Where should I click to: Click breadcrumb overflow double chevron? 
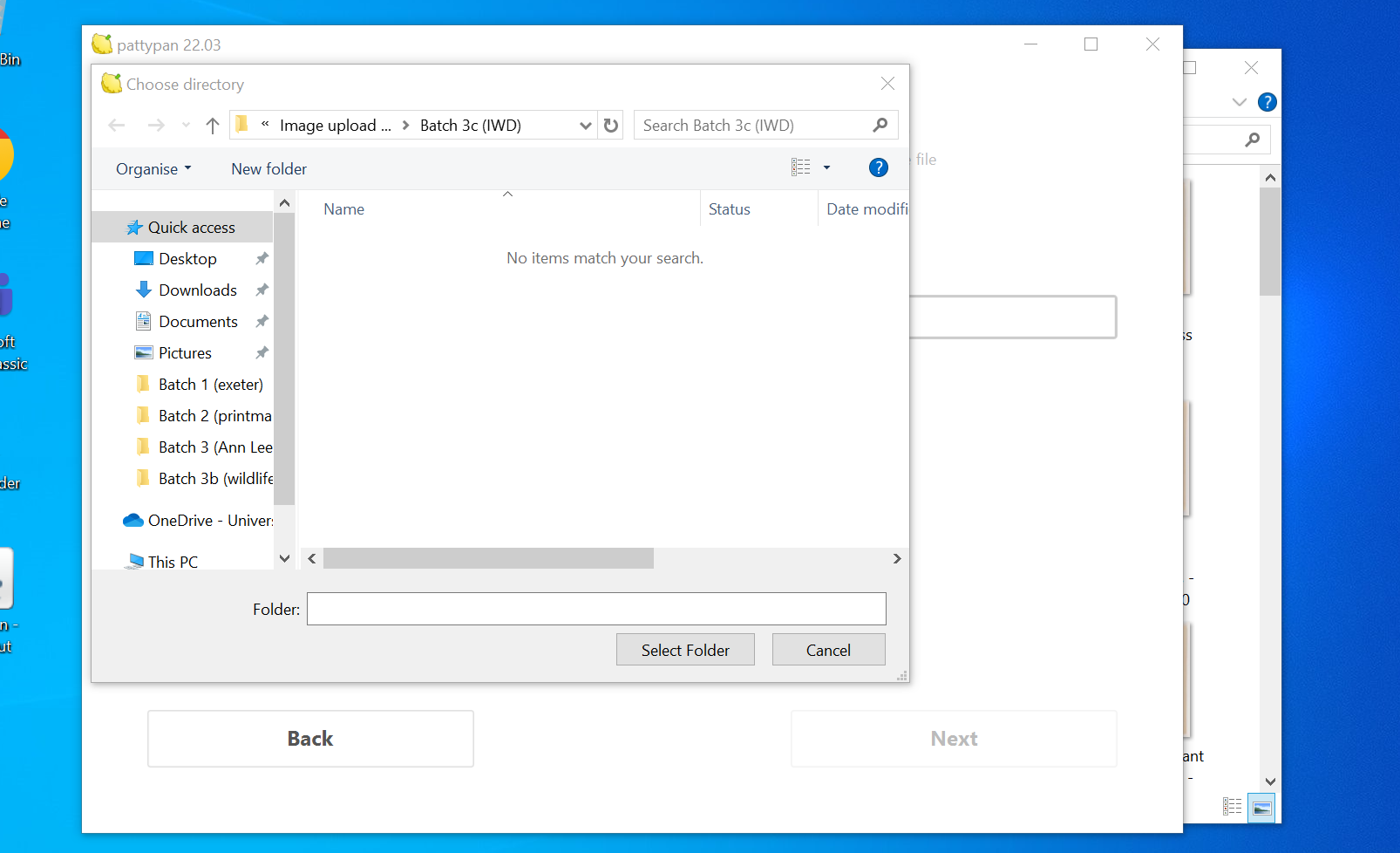[265, 125]
